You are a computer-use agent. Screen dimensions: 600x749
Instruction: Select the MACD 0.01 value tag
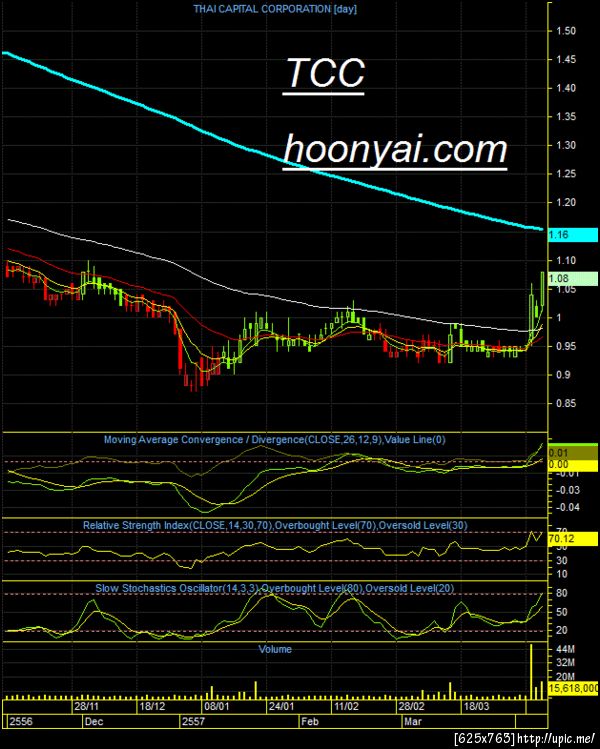(573, 452)
